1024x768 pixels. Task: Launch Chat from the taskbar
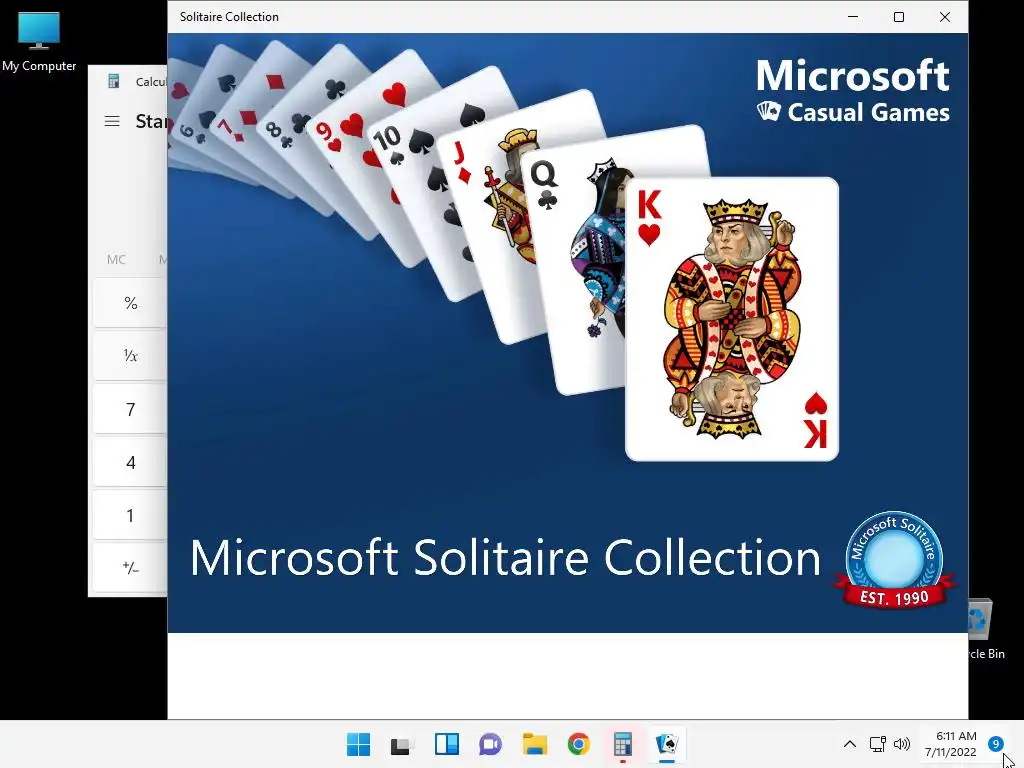pos(490,744)
